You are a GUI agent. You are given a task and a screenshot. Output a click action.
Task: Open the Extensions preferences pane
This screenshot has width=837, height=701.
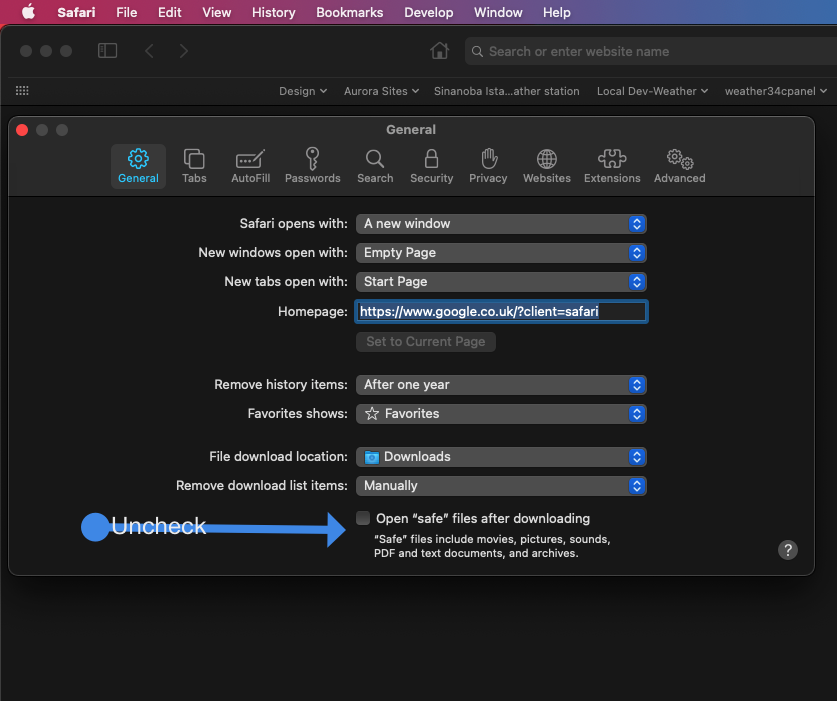coord(612,167)
